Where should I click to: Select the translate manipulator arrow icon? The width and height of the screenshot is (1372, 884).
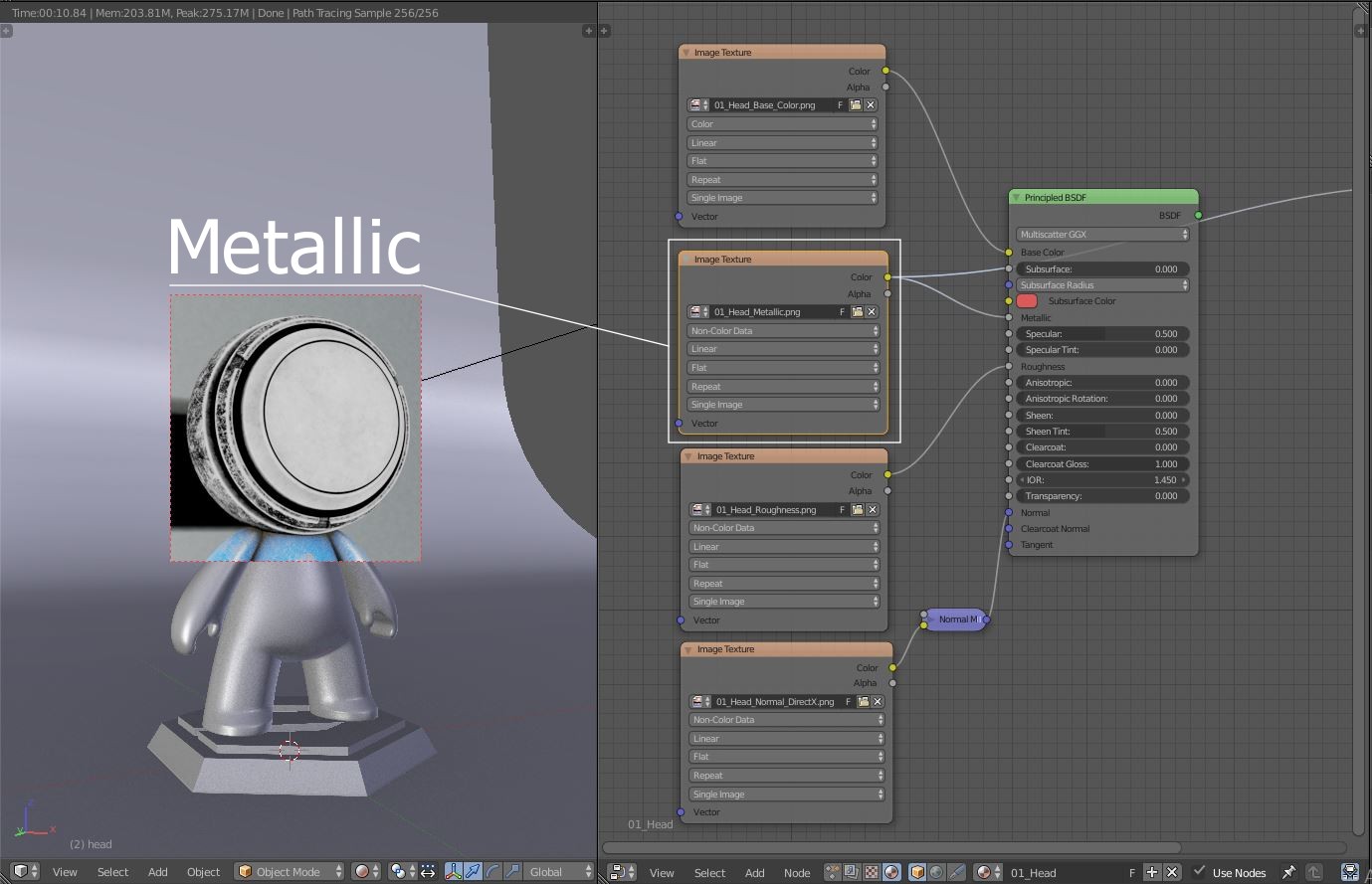click(473, 871)
